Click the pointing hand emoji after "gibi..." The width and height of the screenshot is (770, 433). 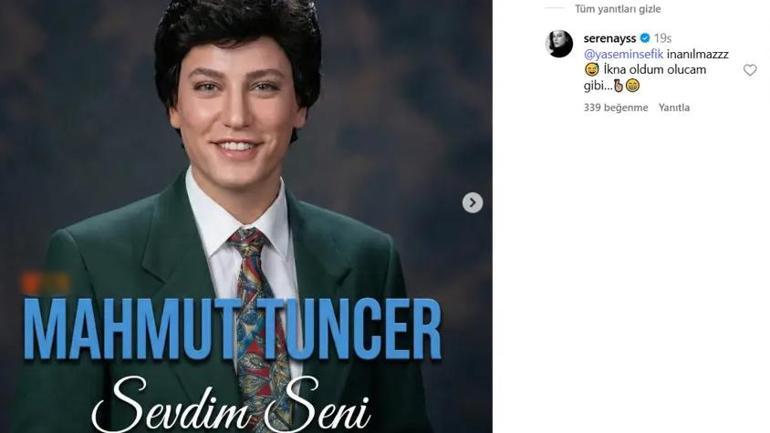pyautogui.click(x=618, y=86)
